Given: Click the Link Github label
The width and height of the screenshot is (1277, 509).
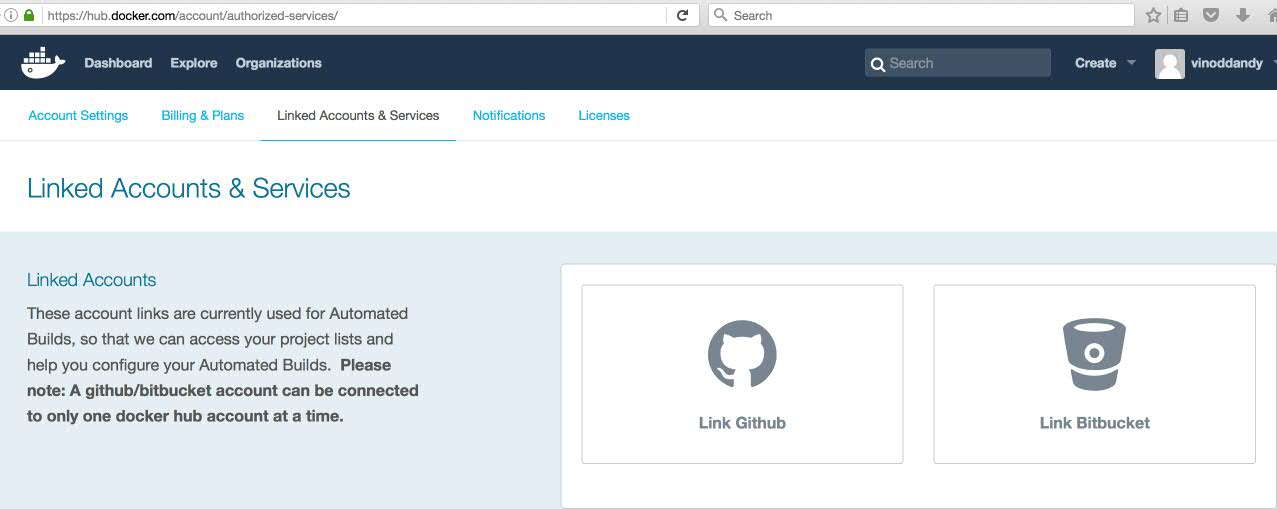Looking at the screenshot, I should pos(742,423).
